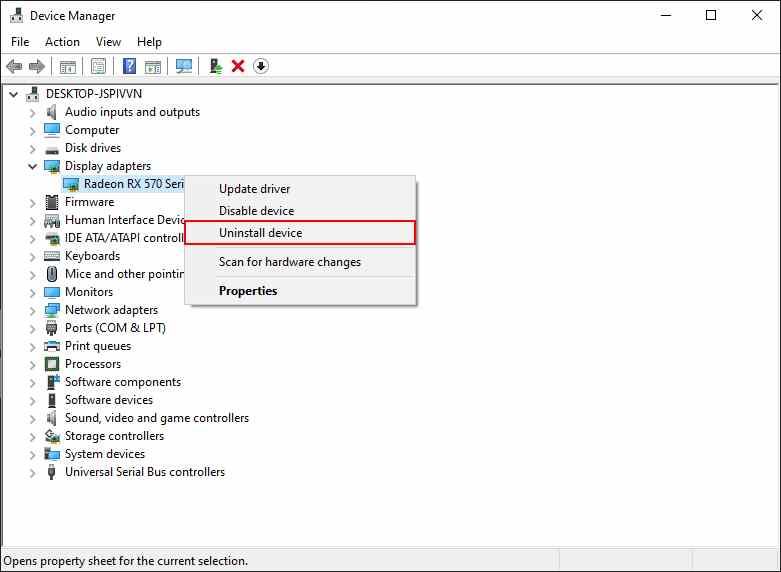Click the Processors category icon
781x572 pixels.
click(x=52, y=364)
